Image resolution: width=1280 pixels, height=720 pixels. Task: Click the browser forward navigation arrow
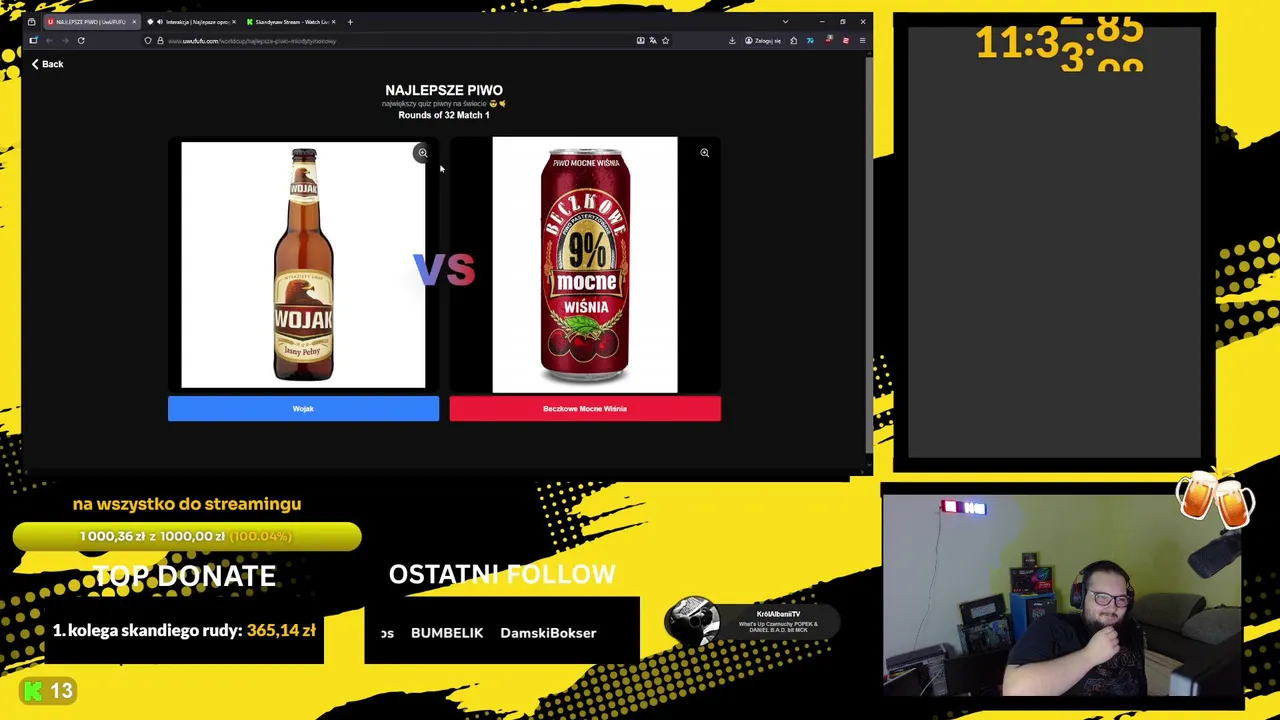pos(65,41)
